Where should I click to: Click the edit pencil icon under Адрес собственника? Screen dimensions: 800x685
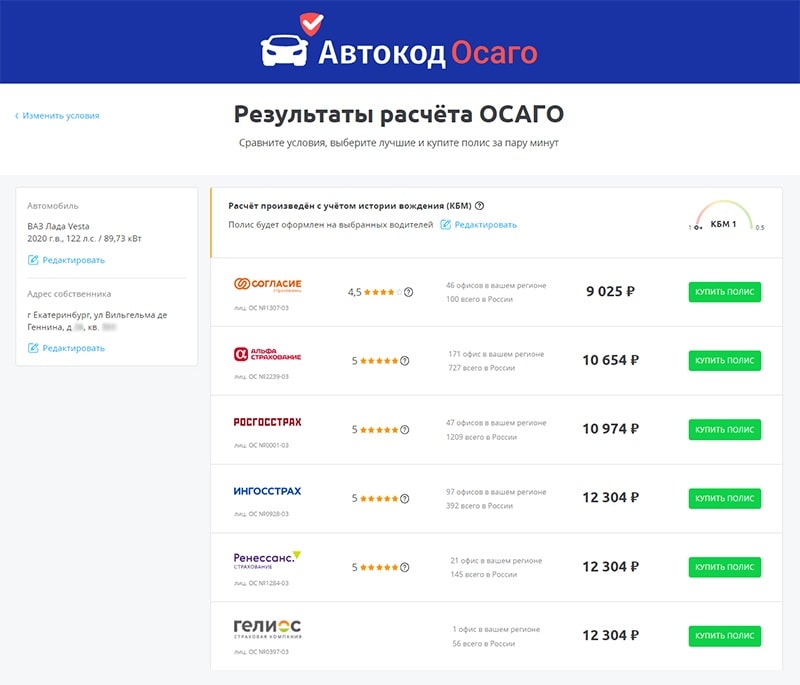[x=33, y=348]
